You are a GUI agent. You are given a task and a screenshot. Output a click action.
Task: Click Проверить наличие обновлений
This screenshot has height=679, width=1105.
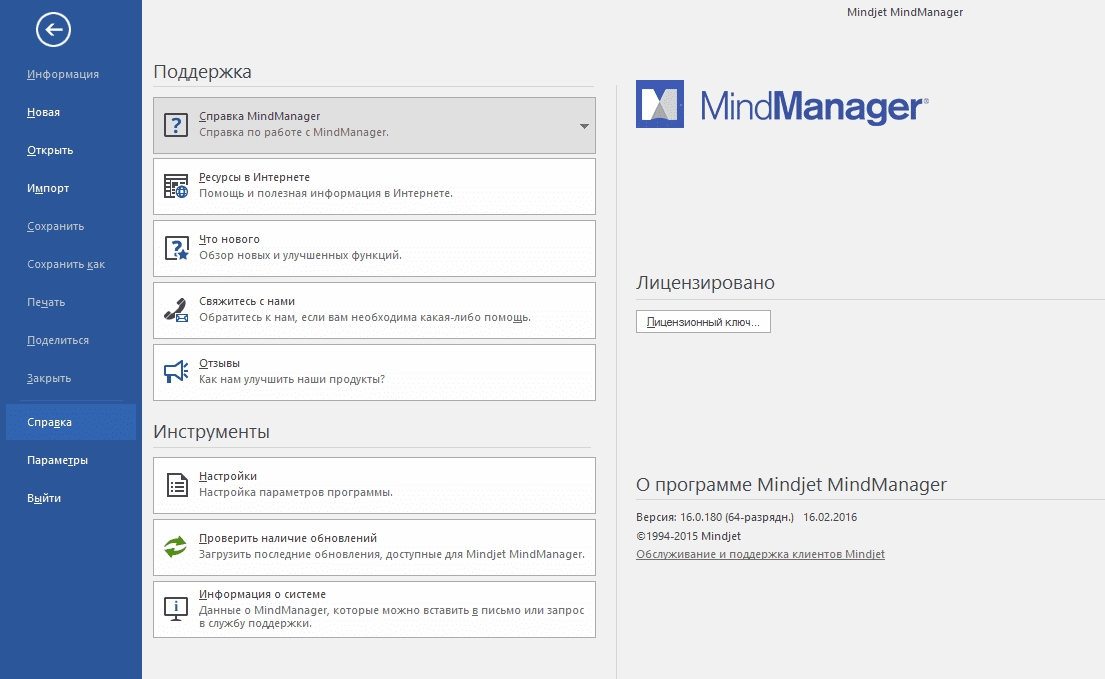pos(374,547)
